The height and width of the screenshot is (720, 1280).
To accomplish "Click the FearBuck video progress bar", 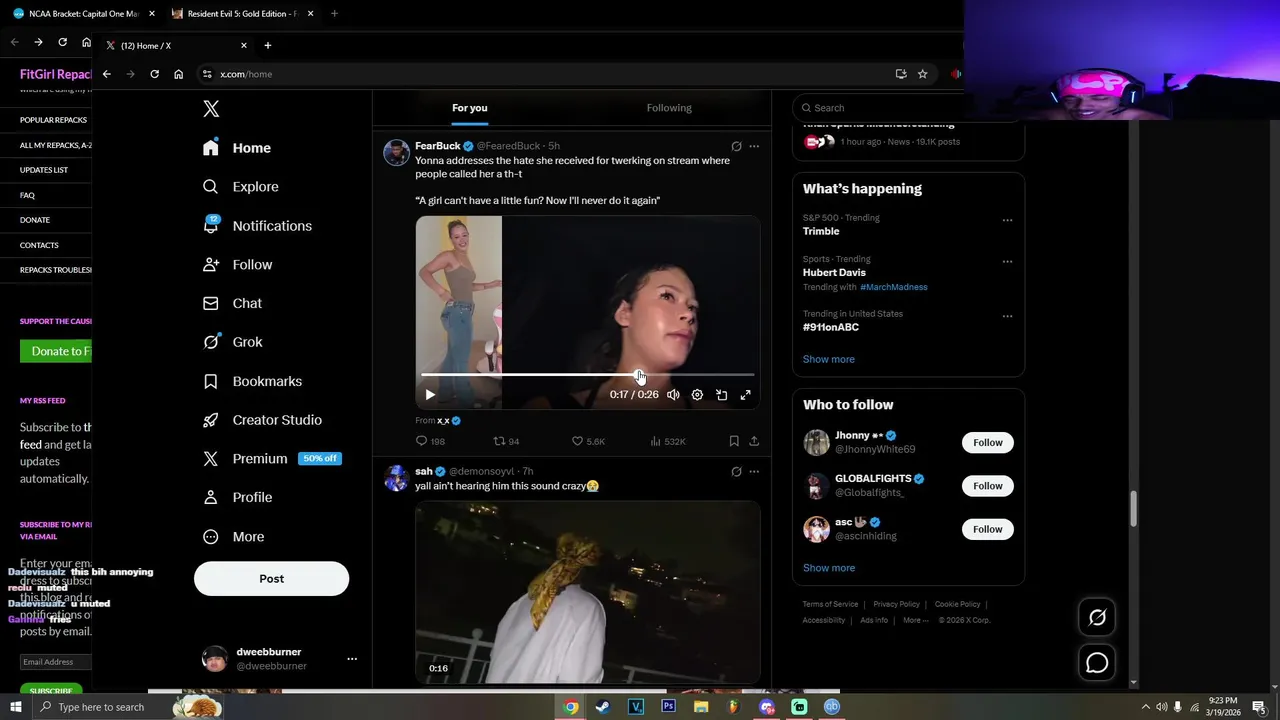I will 587,375.
